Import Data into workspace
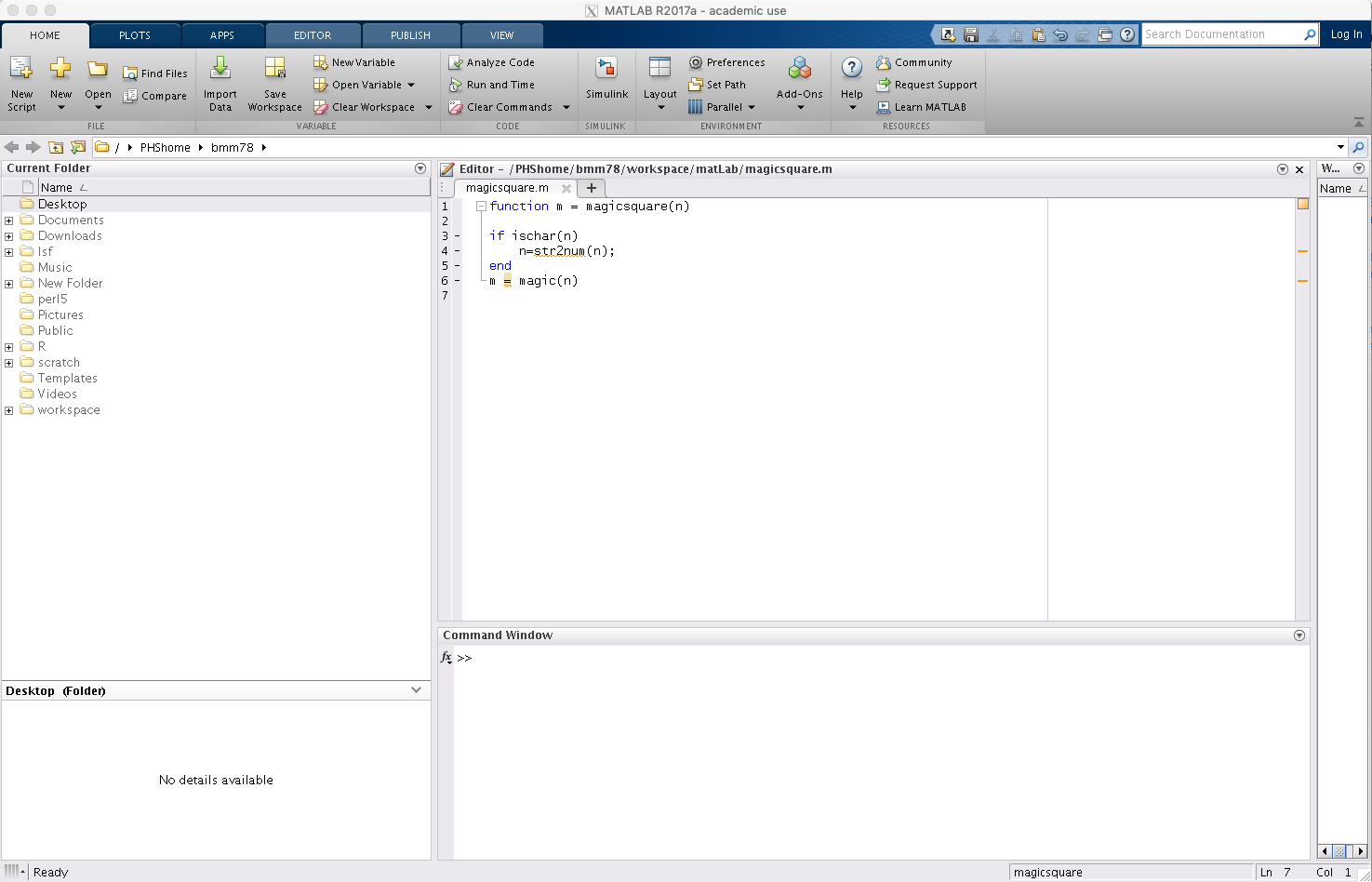Image resolution: width=1372 pixels, height=882 pixels. coord(220,83)
